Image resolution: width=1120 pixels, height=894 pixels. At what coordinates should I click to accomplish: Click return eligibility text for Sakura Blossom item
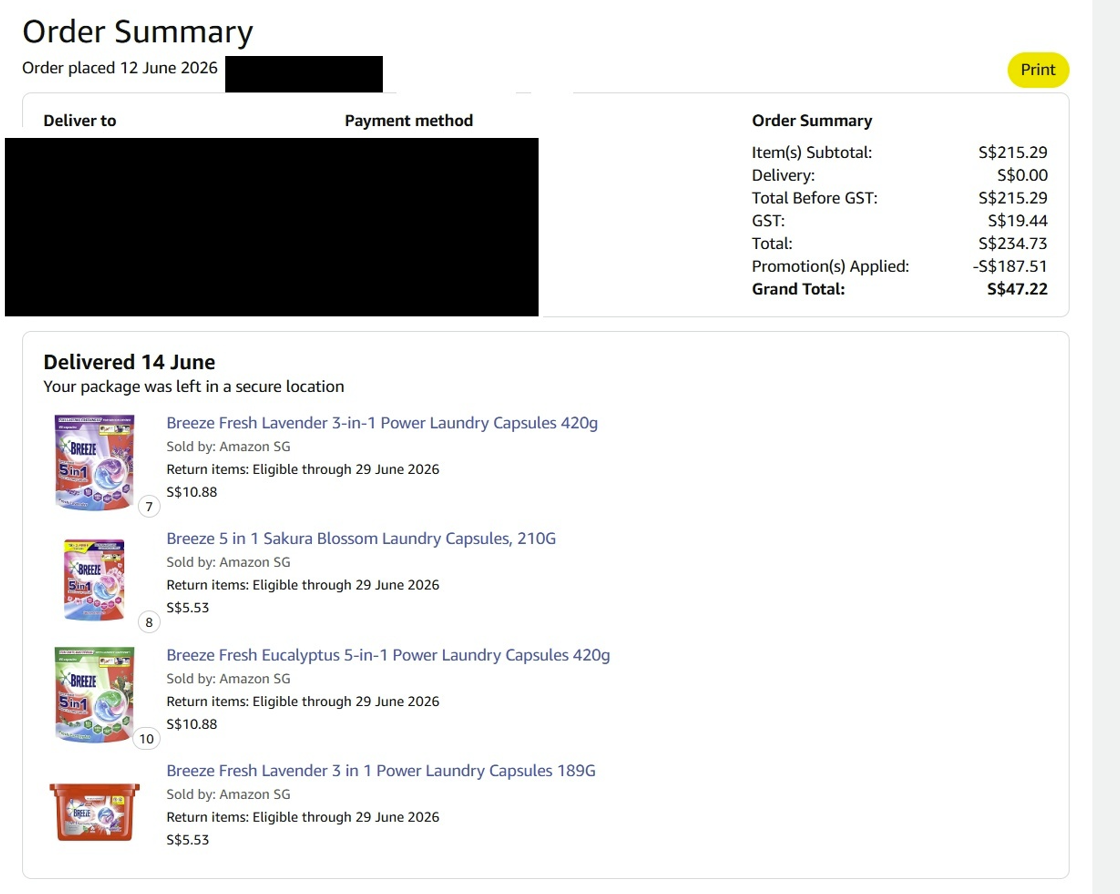(303, 585)
